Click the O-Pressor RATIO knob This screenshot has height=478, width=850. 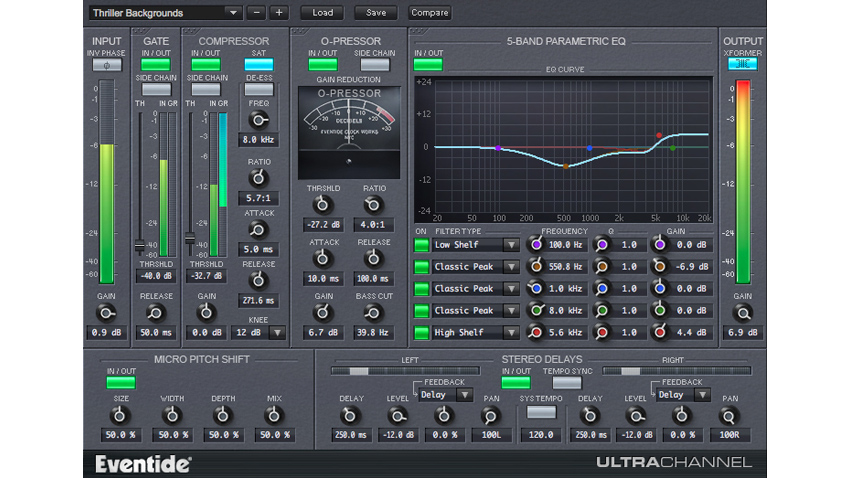click(x=373, y=205)
